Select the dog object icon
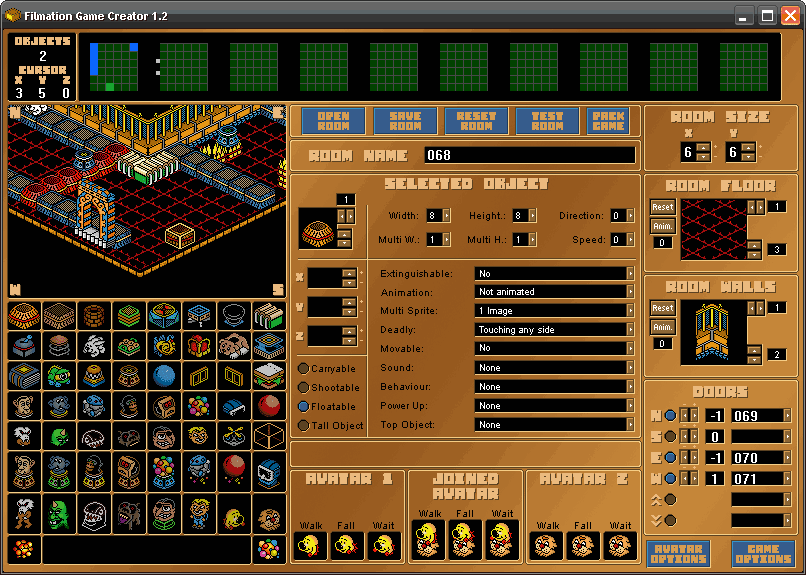Image resolution: width=806 pixels, height=575 pixels. click(234, 345)
